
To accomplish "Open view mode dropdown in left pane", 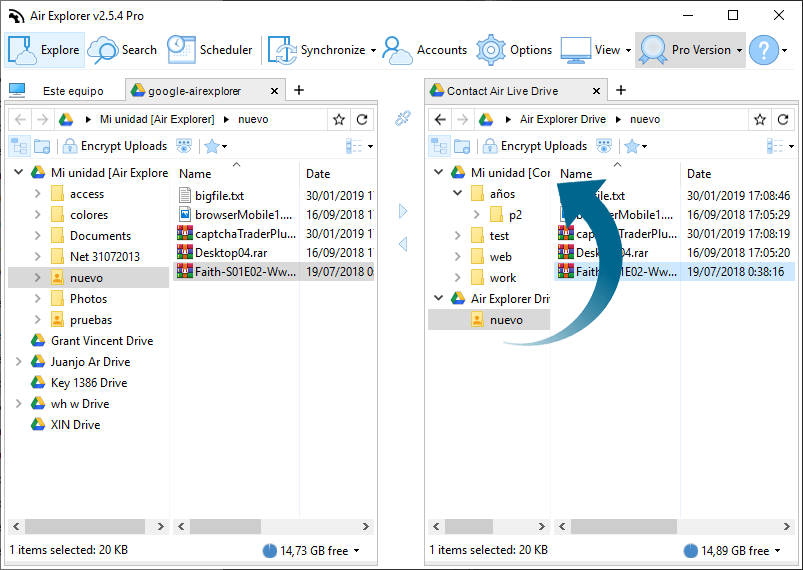I will [x=359, y=146].
